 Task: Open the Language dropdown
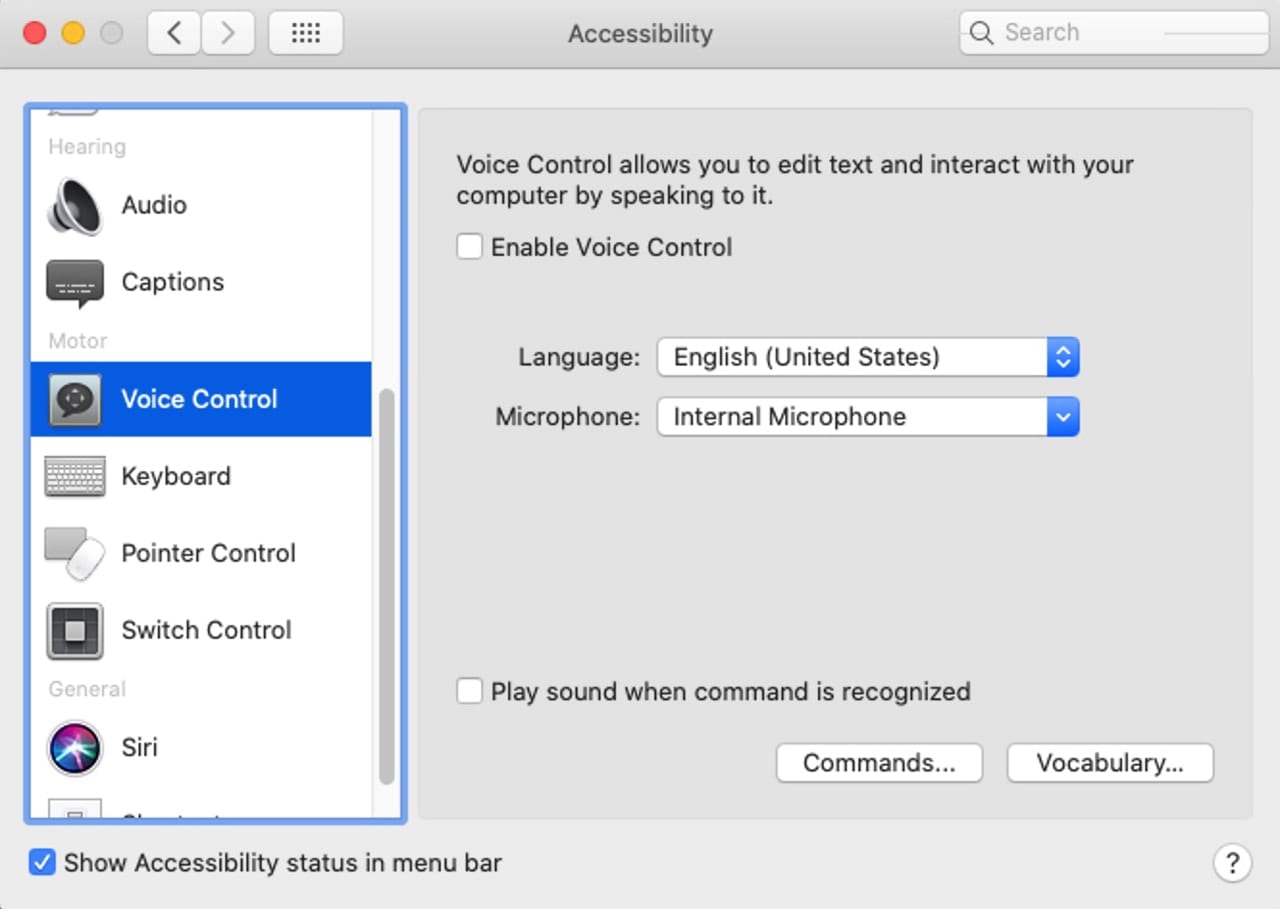point(867,357)
